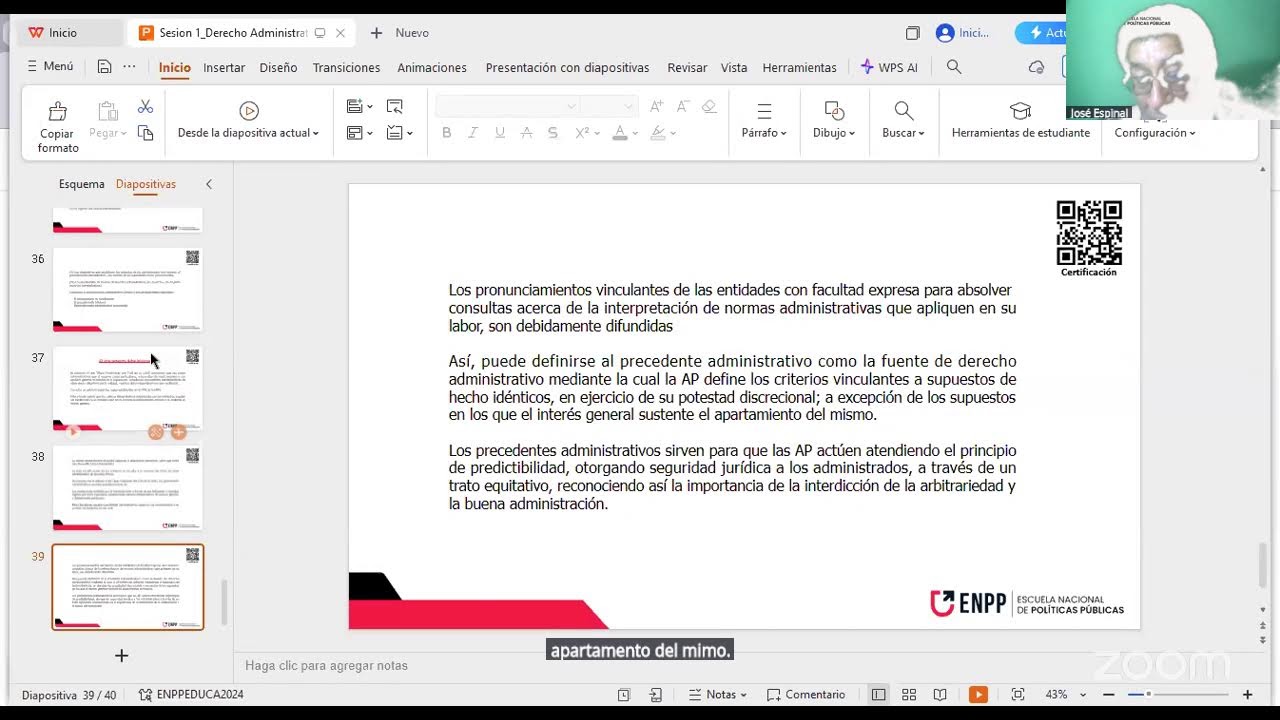
Task: Click the WPS AI button
Action: (x=889, y=67)
